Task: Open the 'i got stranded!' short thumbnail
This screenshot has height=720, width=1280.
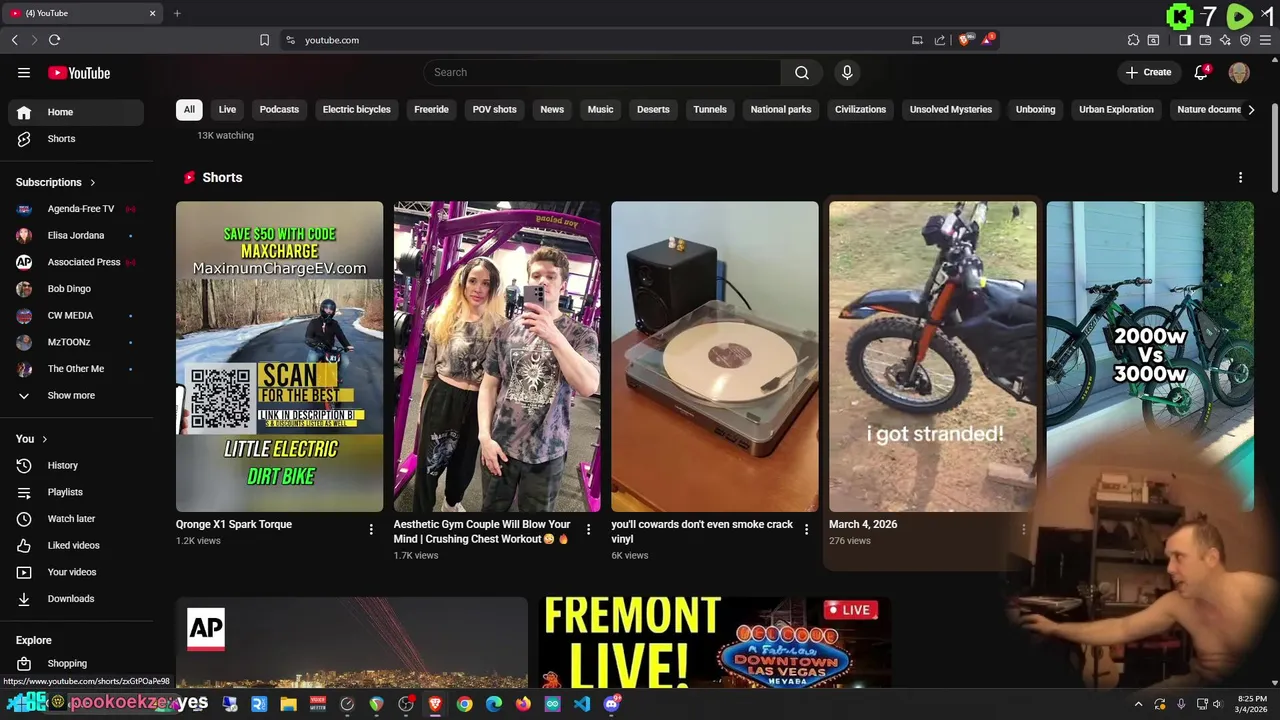Action: click(933, 356)
